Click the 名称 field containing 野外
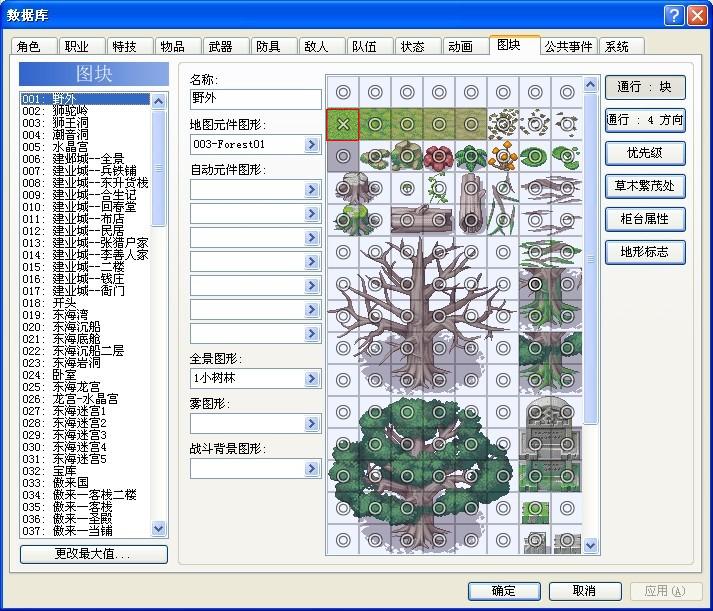The width and height of the screenshot is (713, 611). tap(256, 99)
